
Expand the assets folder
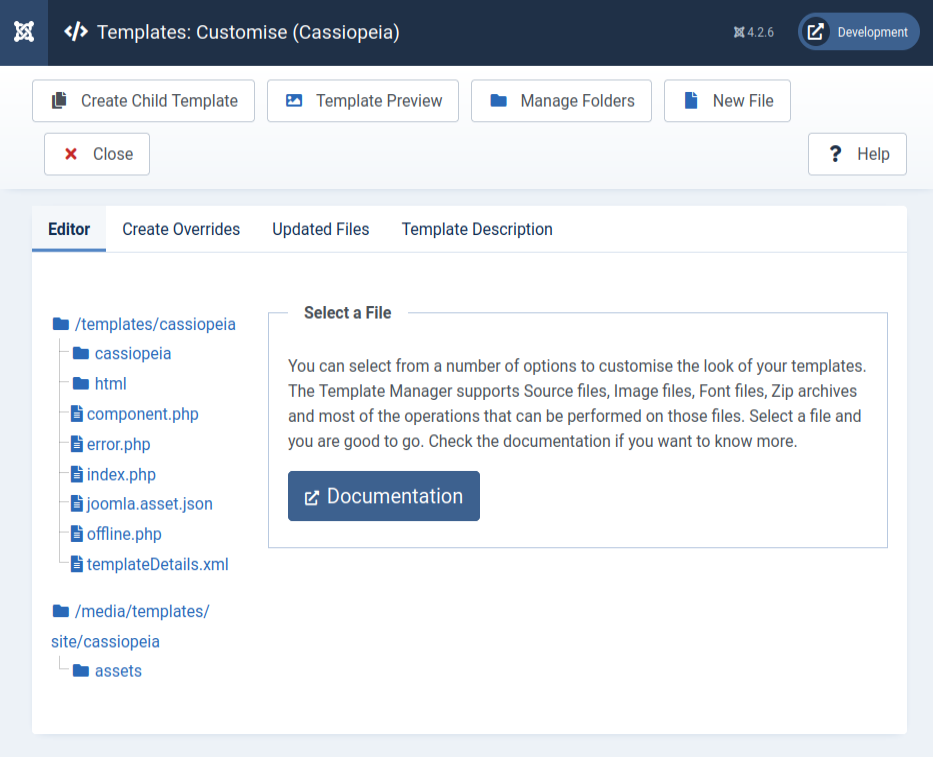(x=118, y=671)
